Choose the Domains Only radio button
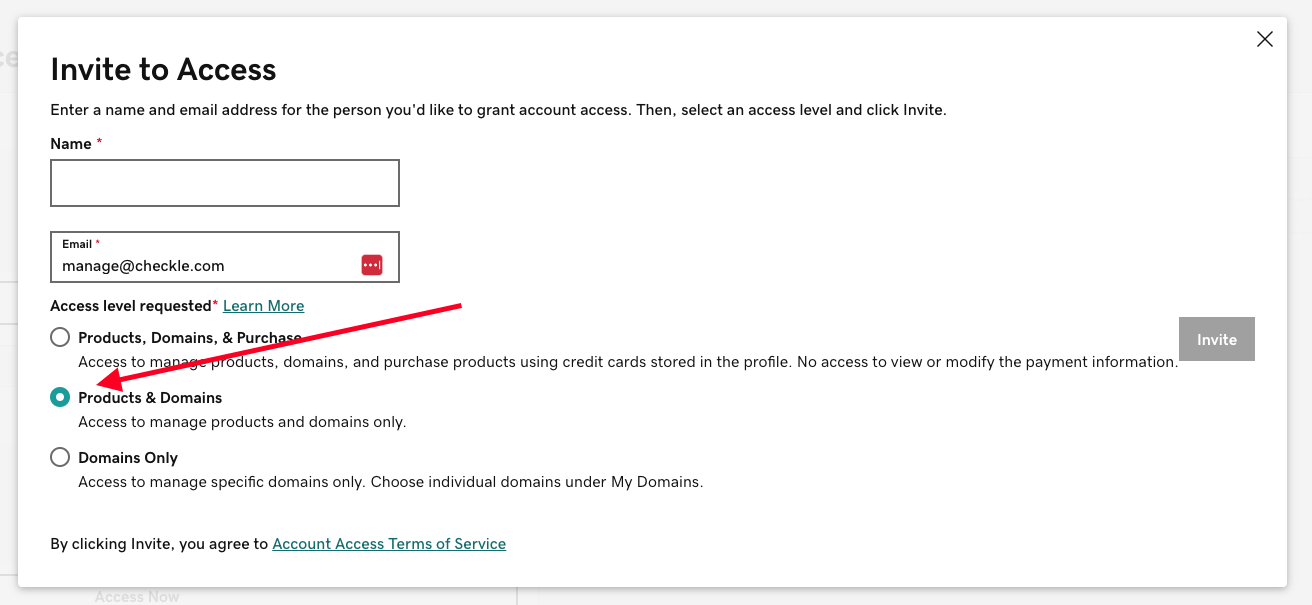 coord(60,457)
